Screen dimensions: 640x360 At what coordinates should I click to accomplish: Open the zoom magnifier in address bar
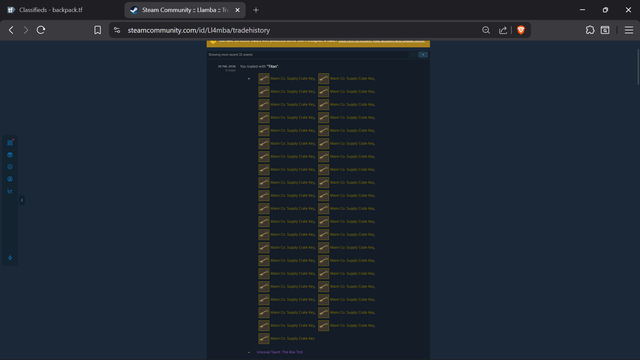point(486,30)
